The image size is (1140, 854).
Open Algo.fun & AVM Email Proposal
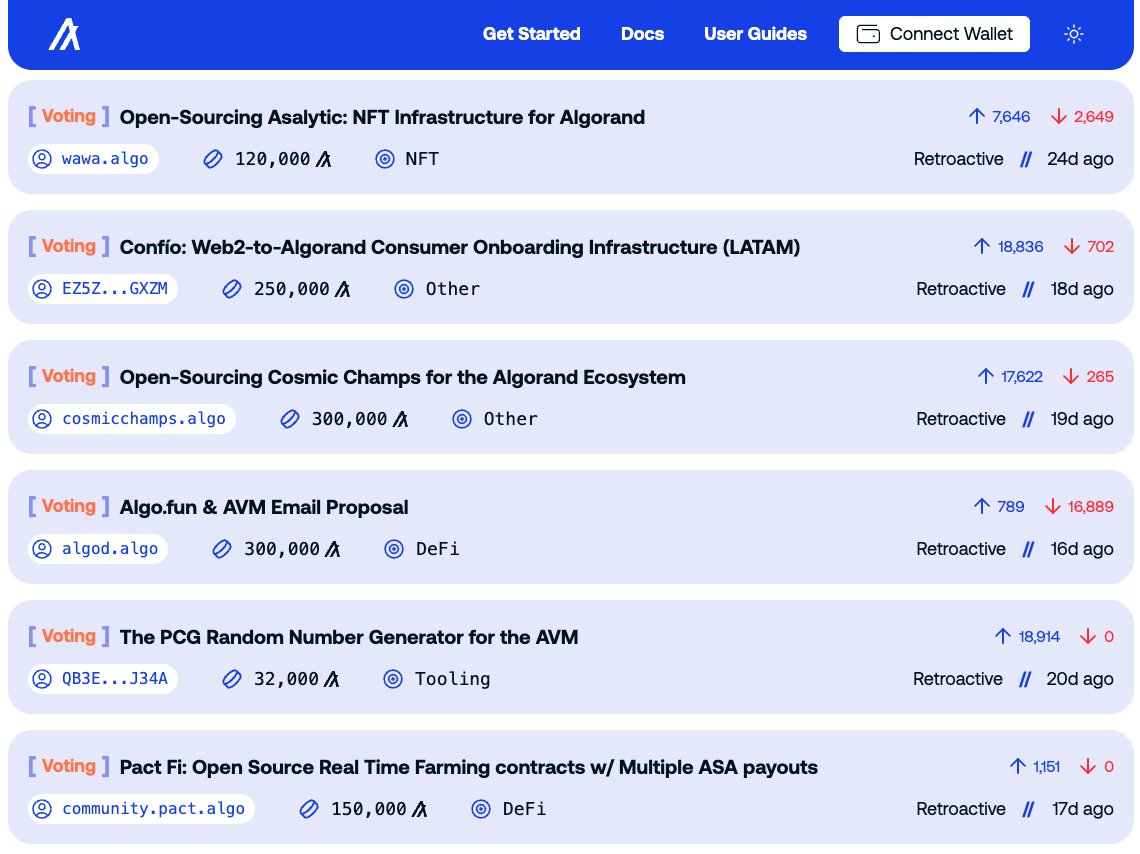pyautogui.click(x=264, y=507)
